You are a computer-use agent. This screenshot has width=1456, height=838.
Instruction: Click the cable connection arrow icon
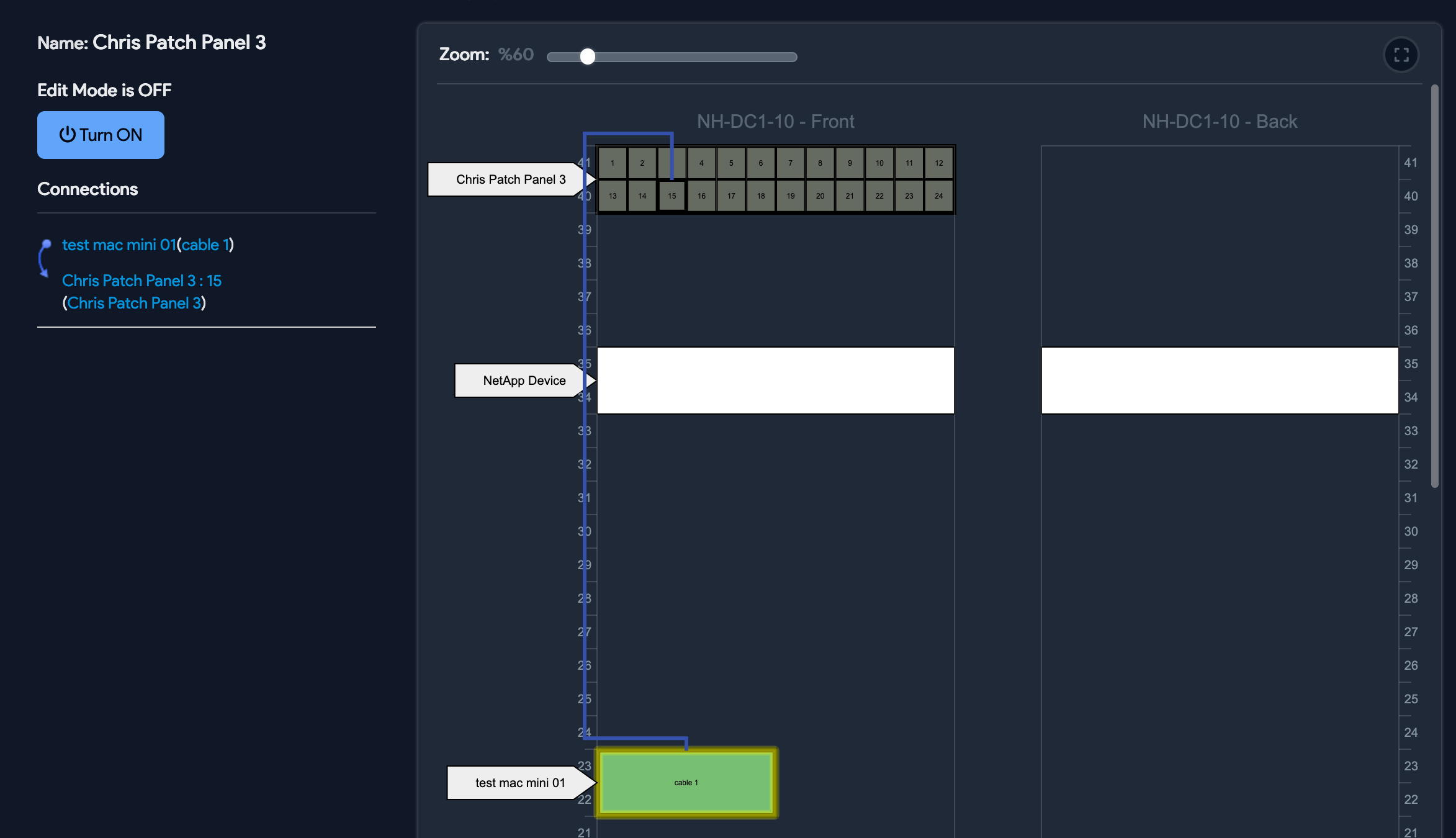pos(45,258)
